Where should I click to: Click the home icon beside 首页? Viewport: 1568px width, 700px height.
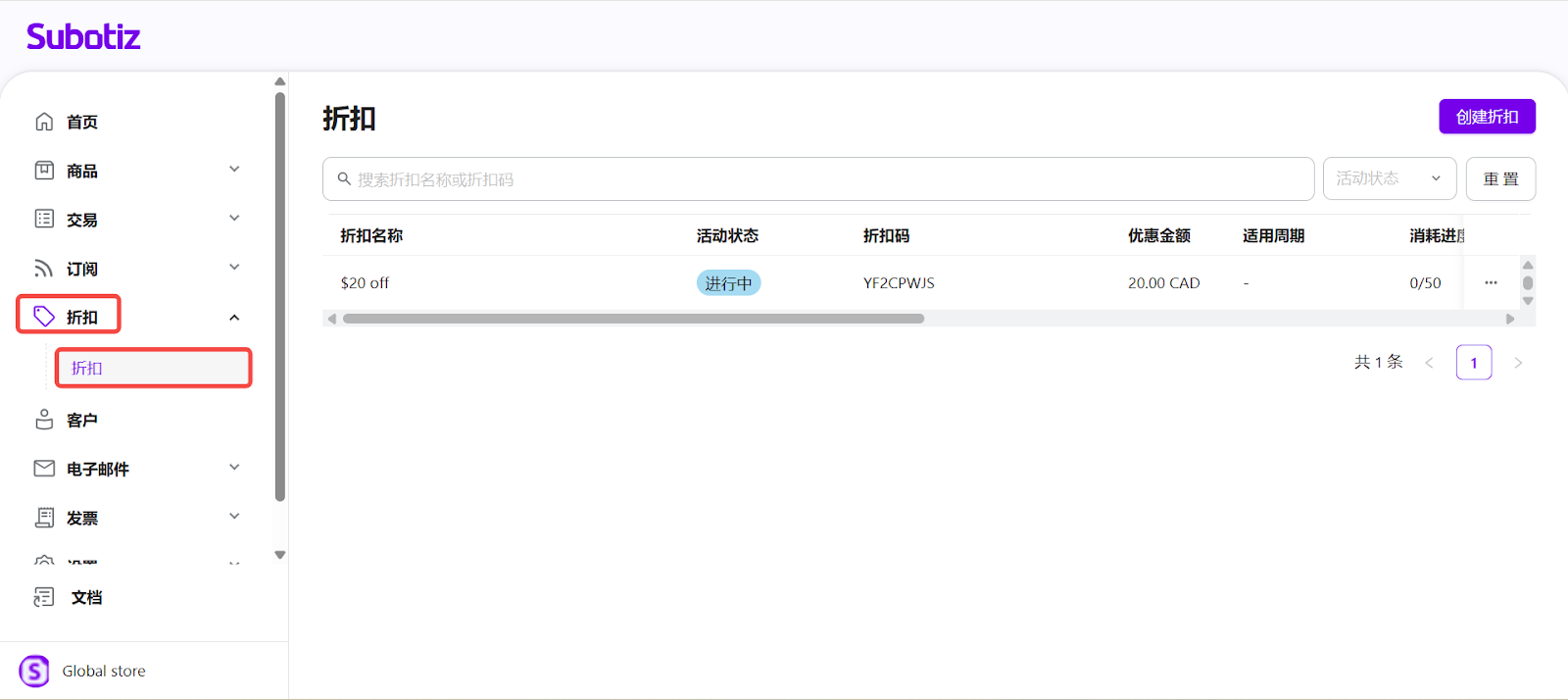44,122
